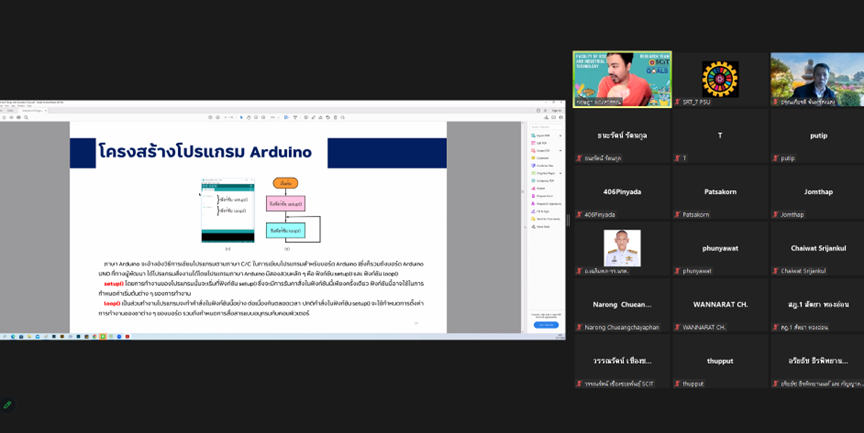
Task: Select Compress PDF tool
Action: coord(543,181)
